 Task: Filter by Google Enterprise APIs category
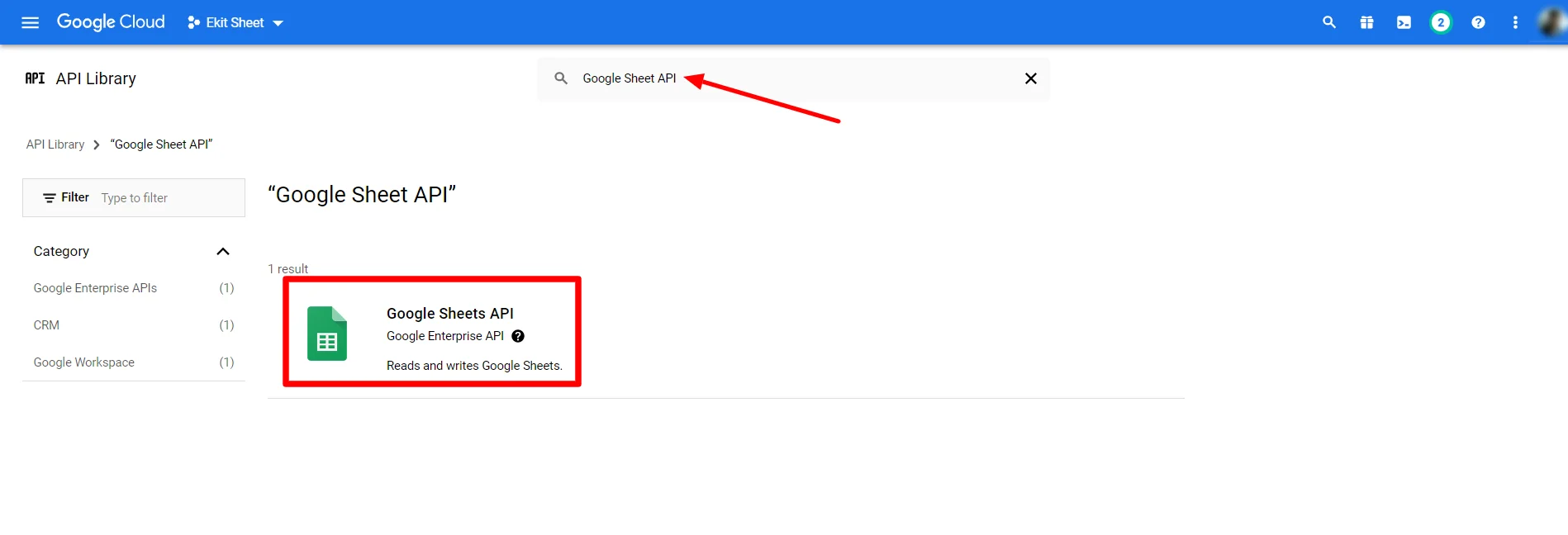[x=133, y=288]
